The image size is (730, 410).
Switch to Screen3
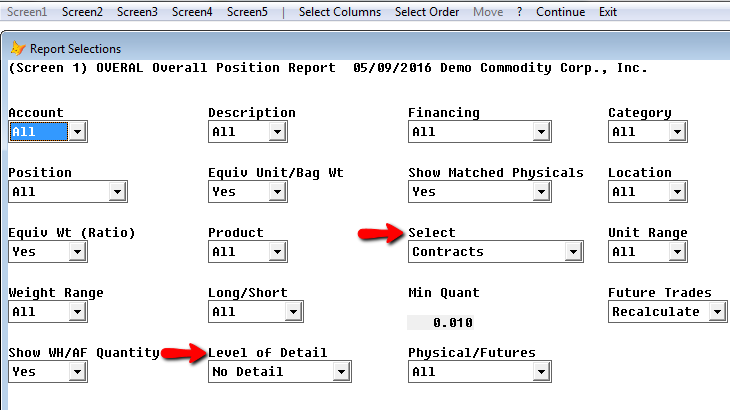(x=137, y=12)
